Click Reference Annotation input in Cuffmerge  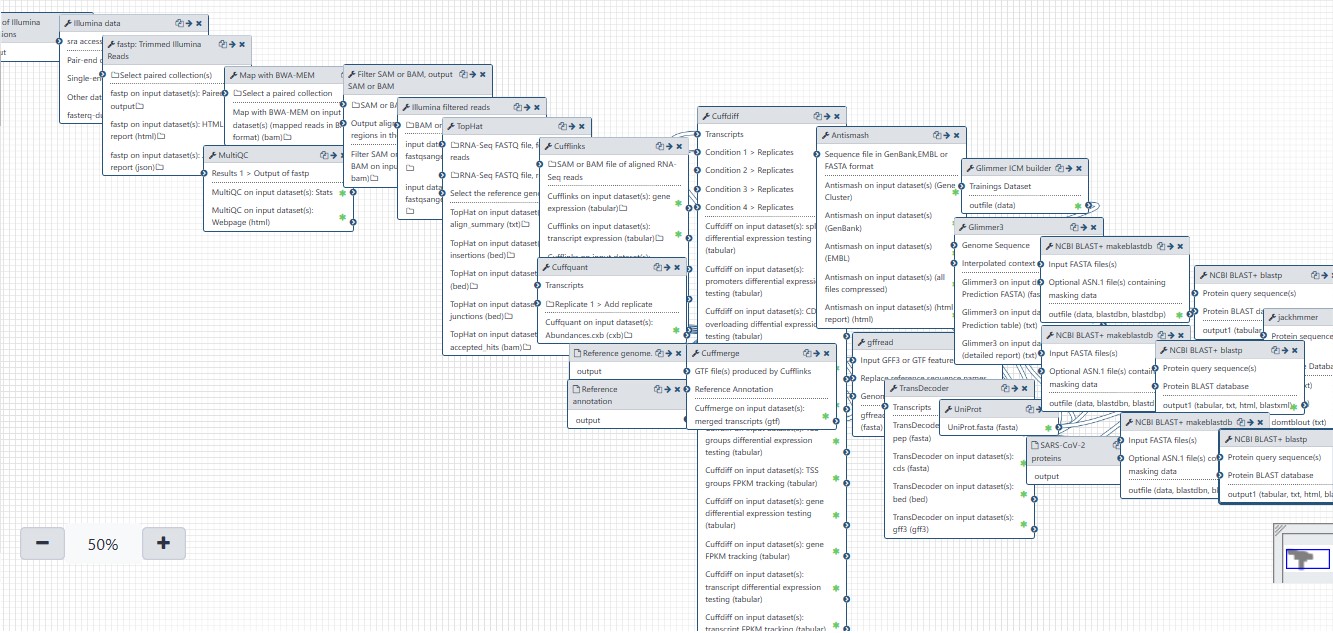pyautogui.click(x=734, y=389)
